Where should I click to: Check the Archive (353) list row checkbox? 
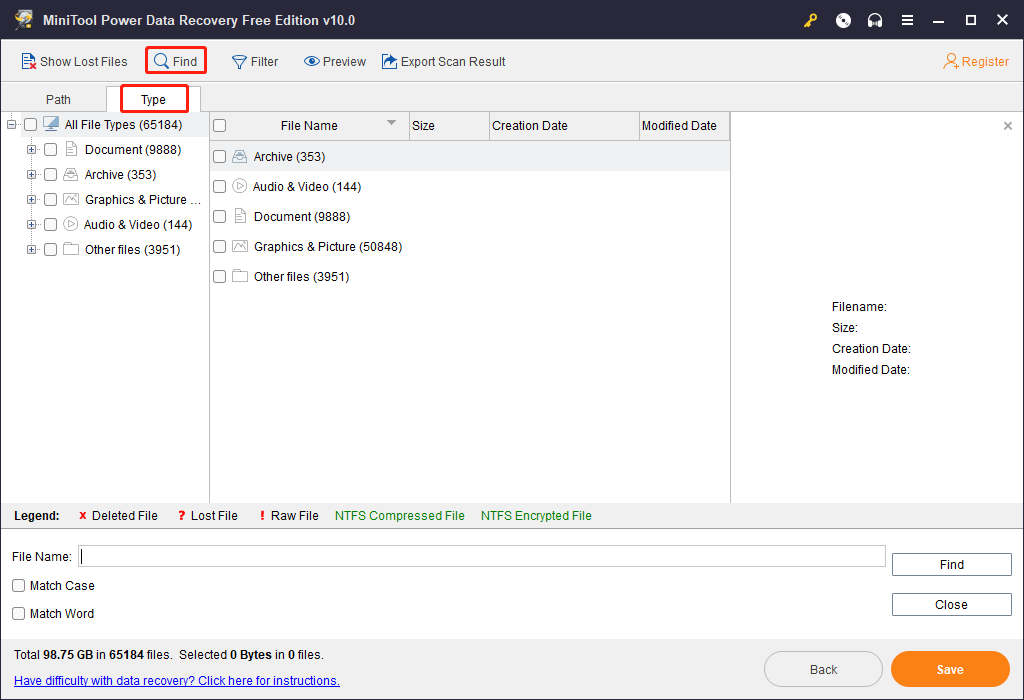[220, 157]
